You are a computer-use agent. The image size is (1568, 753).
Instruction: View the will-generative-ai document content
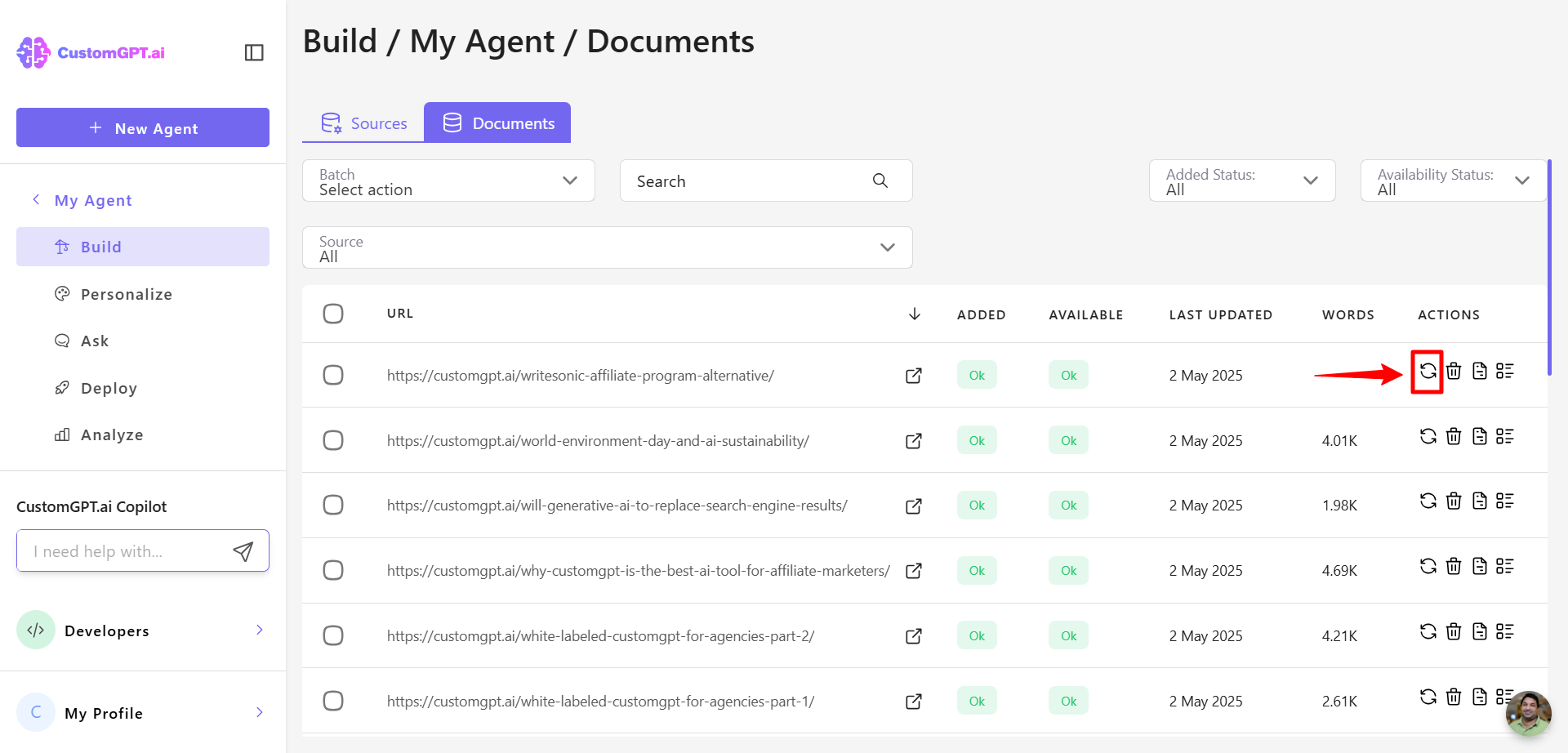coord(1480,501)
